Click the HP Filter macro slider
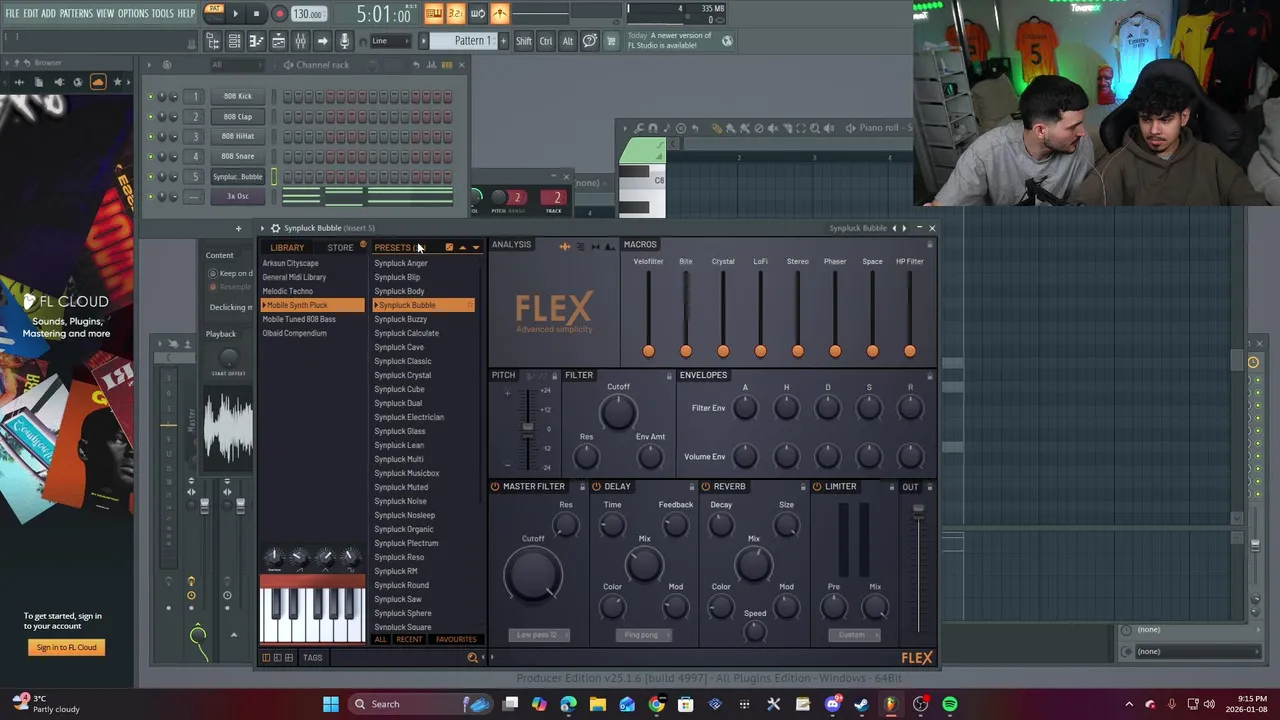 click(x=910, y=313)
